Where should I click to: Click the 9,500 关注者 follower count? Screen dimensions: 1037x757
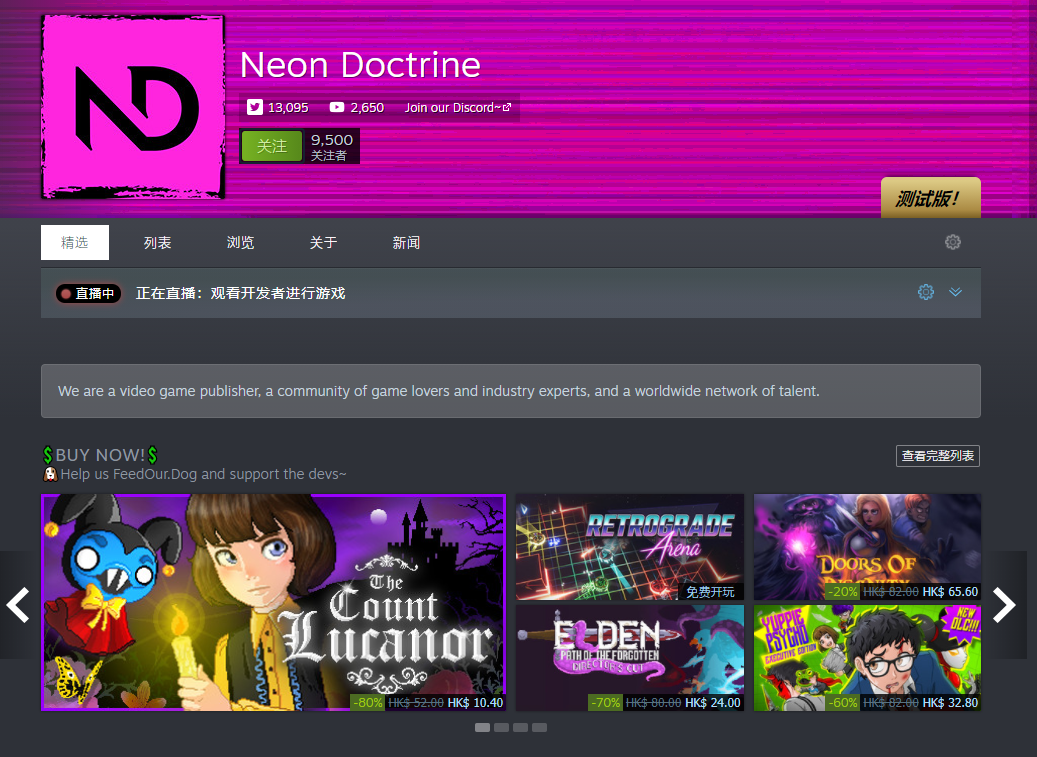coord(332,147)
